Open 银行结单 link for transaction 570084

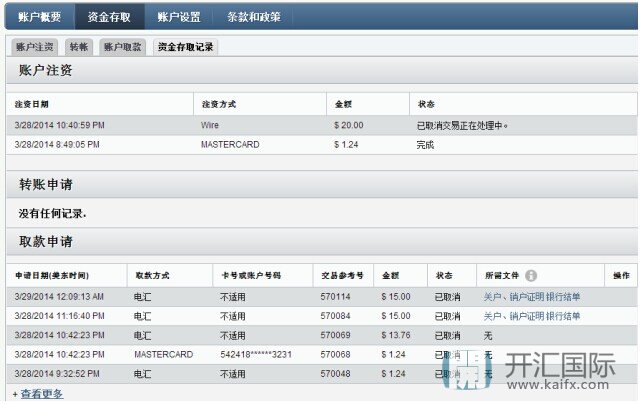click(x=563, y=316)
